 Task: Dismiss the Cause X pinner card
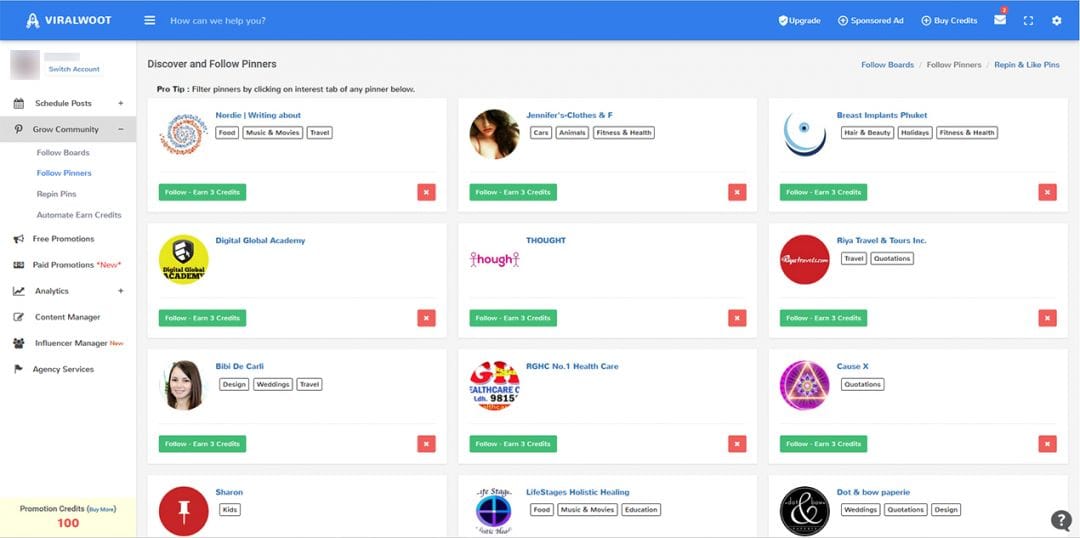point(1048,444)
